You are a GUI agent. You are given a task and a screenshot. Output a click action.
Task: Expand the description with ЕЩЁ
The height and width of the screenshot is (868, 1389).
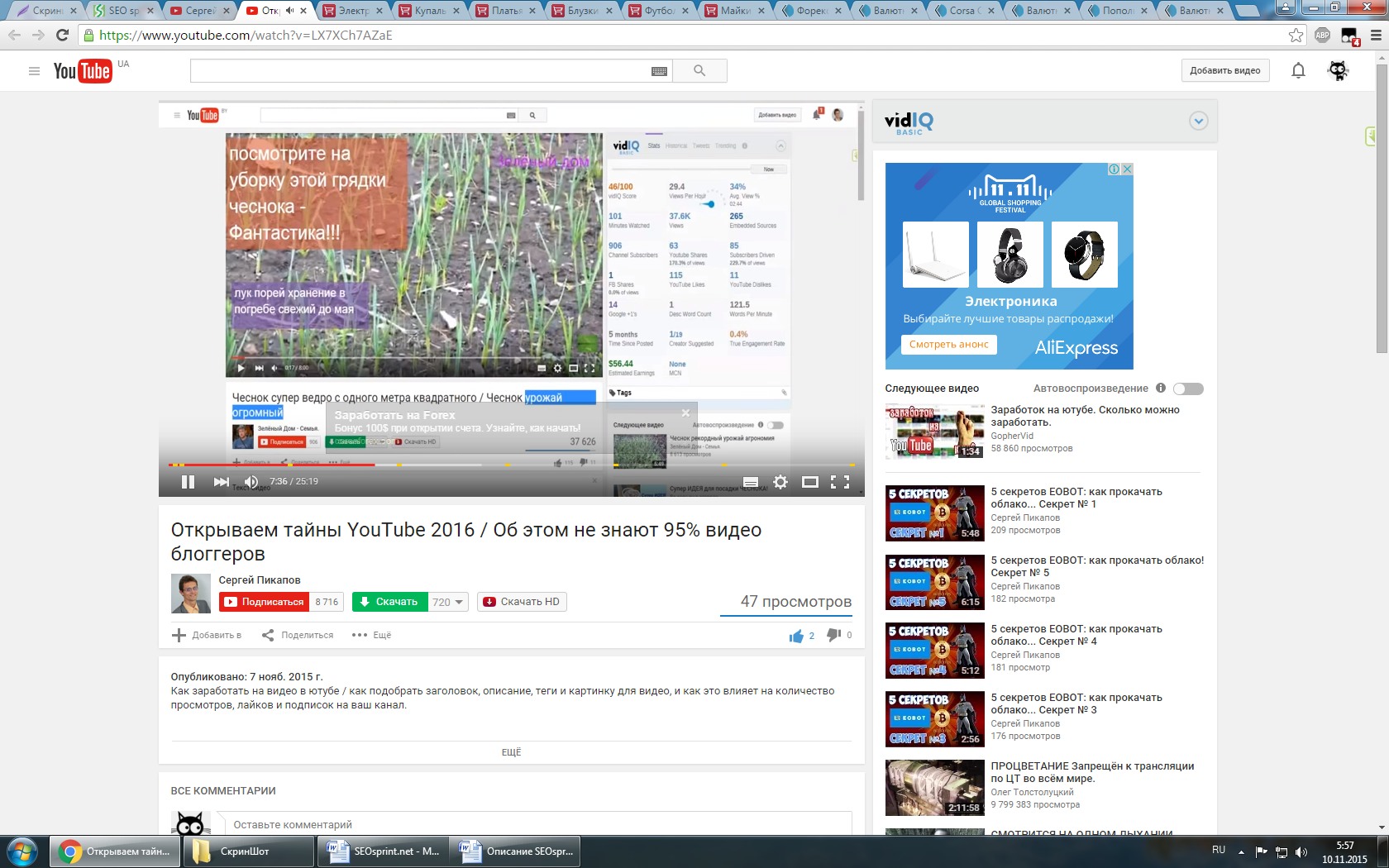[x=511, y=752]
